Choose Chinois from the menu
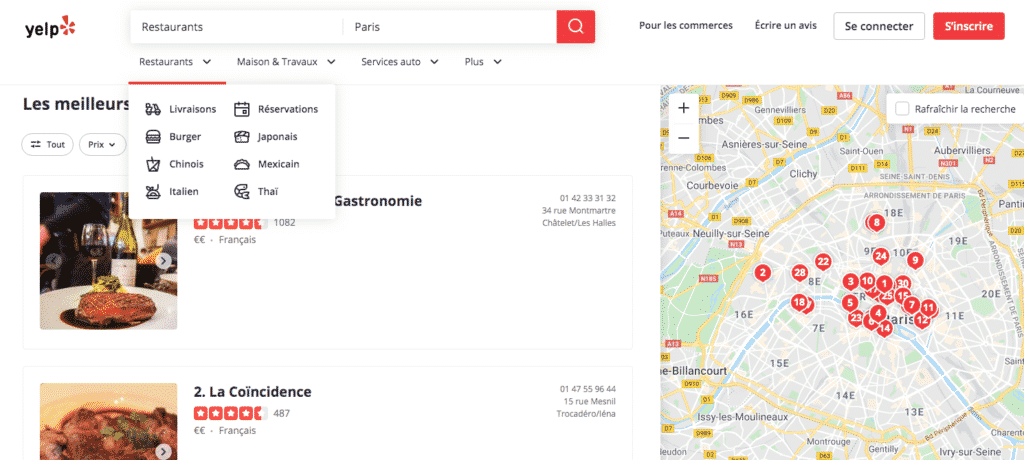 186,164
